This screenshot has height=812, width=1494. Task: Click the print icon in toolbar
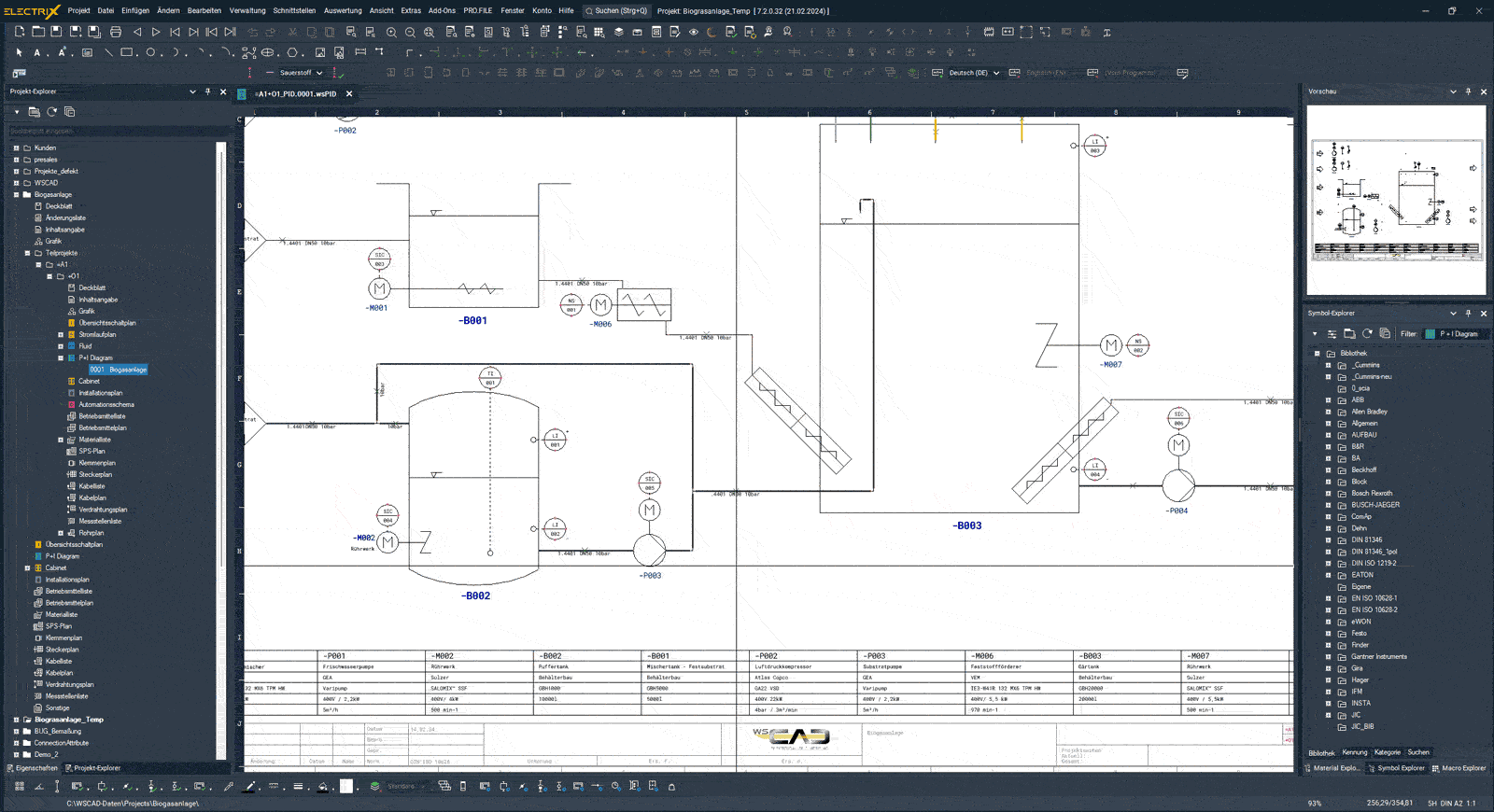(116, 32)
